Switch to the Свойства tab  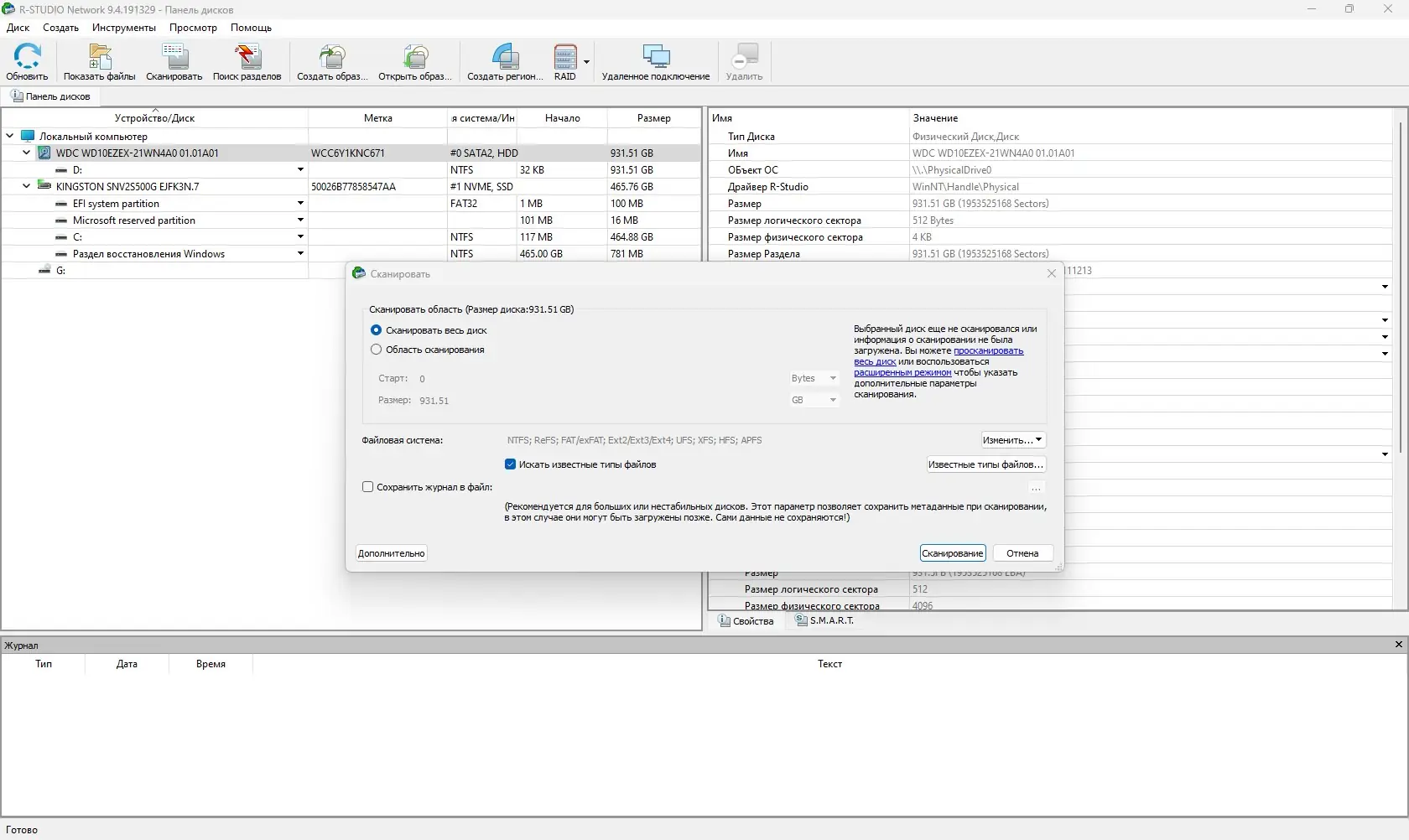pos(746,621)
